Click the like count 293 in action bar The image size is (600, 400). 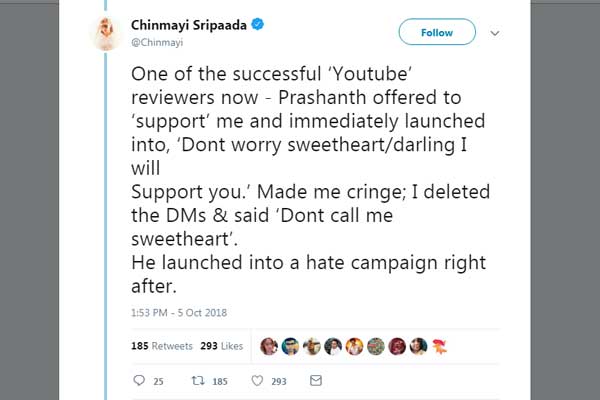pyautogui.click(x=279, y=382)
